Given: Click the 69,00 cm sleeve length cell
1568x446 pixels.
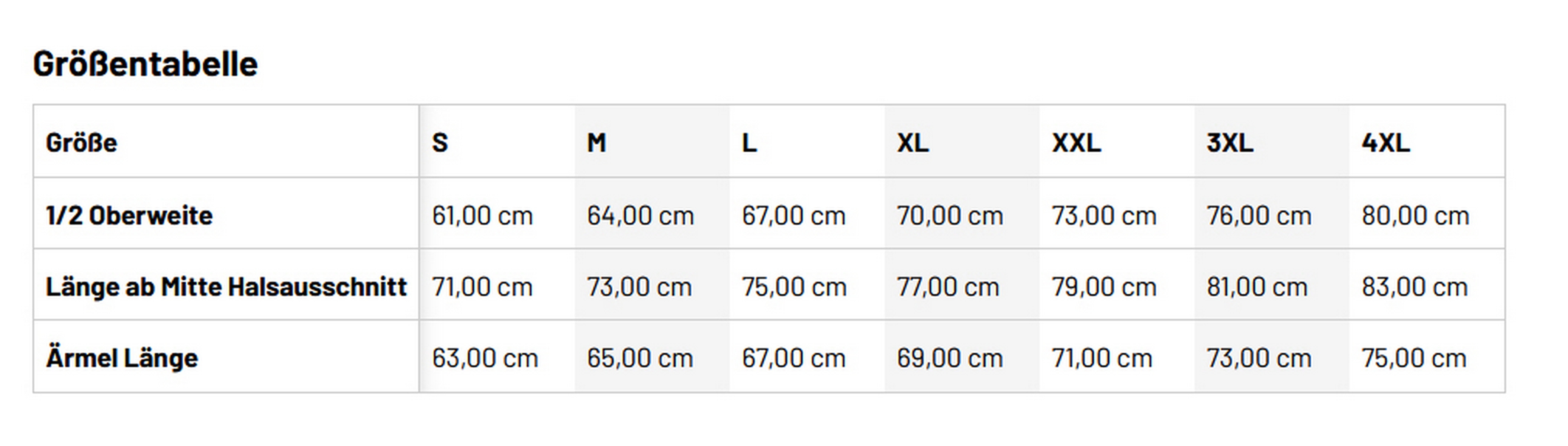Looking at the screenshot, I should [x=950, y=358].
